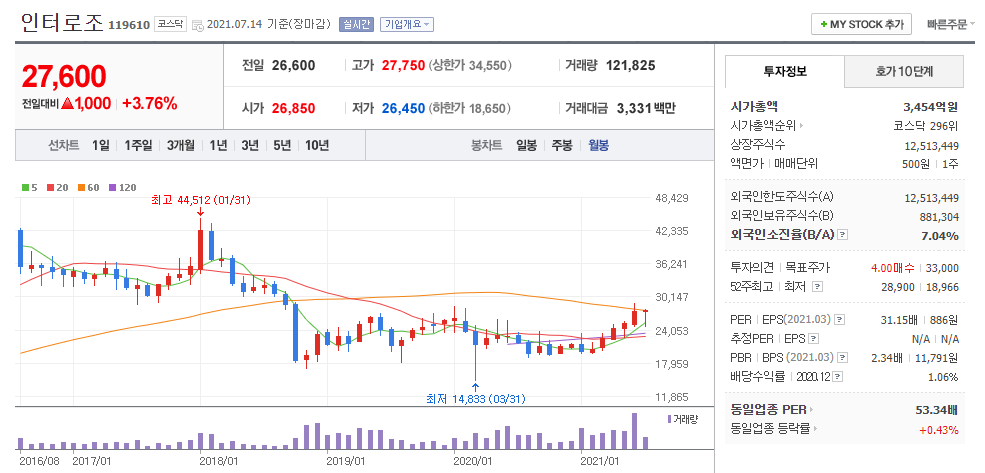This screenshot has width=985, height=473.
Task: Click the red 20-period moving average swatch
Action: (50, 187)
